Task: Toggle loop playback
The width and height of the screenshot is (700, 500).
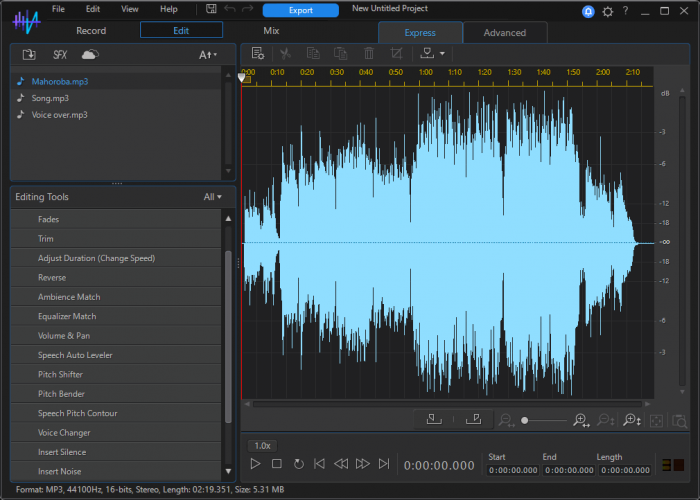Action: tap(298, 464)
